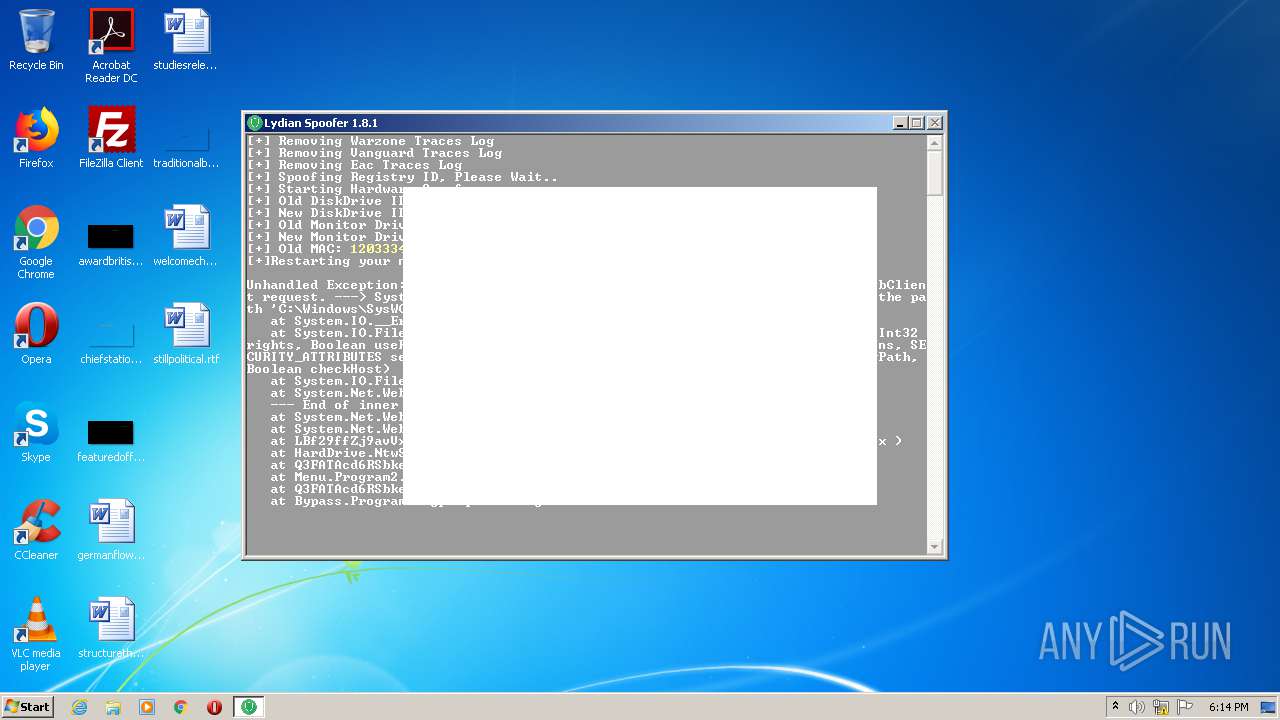Screen dimensions: 1280x720
Task: Show hidden system tray icons
Action: tap(1115, 707)
